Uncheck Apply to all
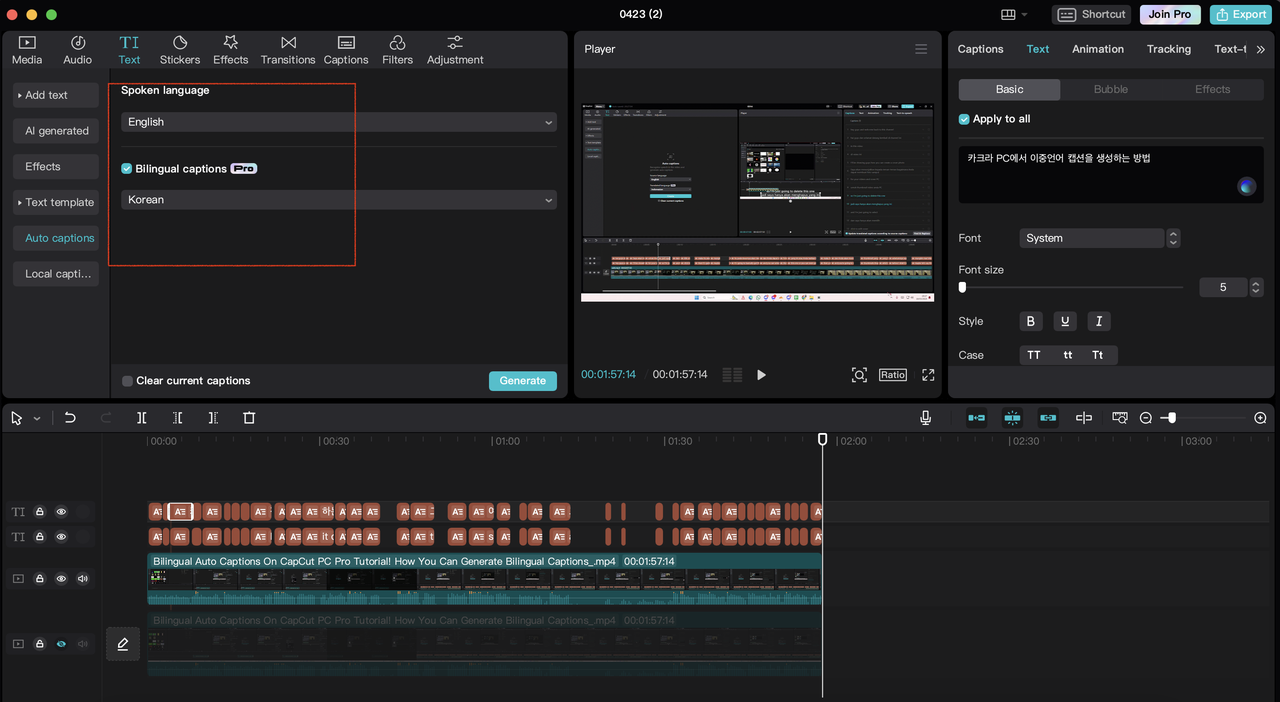Screen dimensions: 1280x702 964,119
